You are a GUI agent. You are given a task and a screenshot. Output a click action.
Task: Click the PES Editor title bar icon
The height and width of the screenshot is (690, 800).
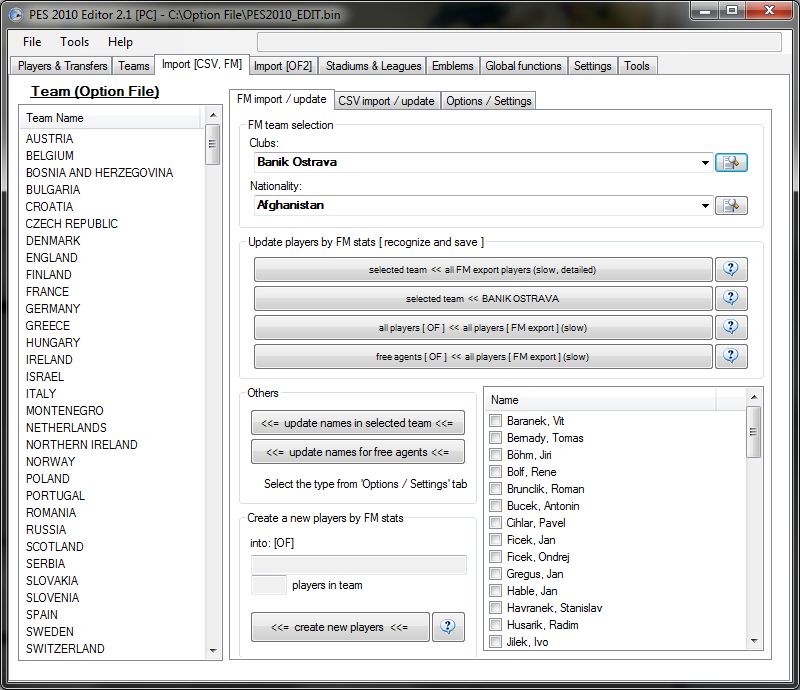[x=16, y=14]
